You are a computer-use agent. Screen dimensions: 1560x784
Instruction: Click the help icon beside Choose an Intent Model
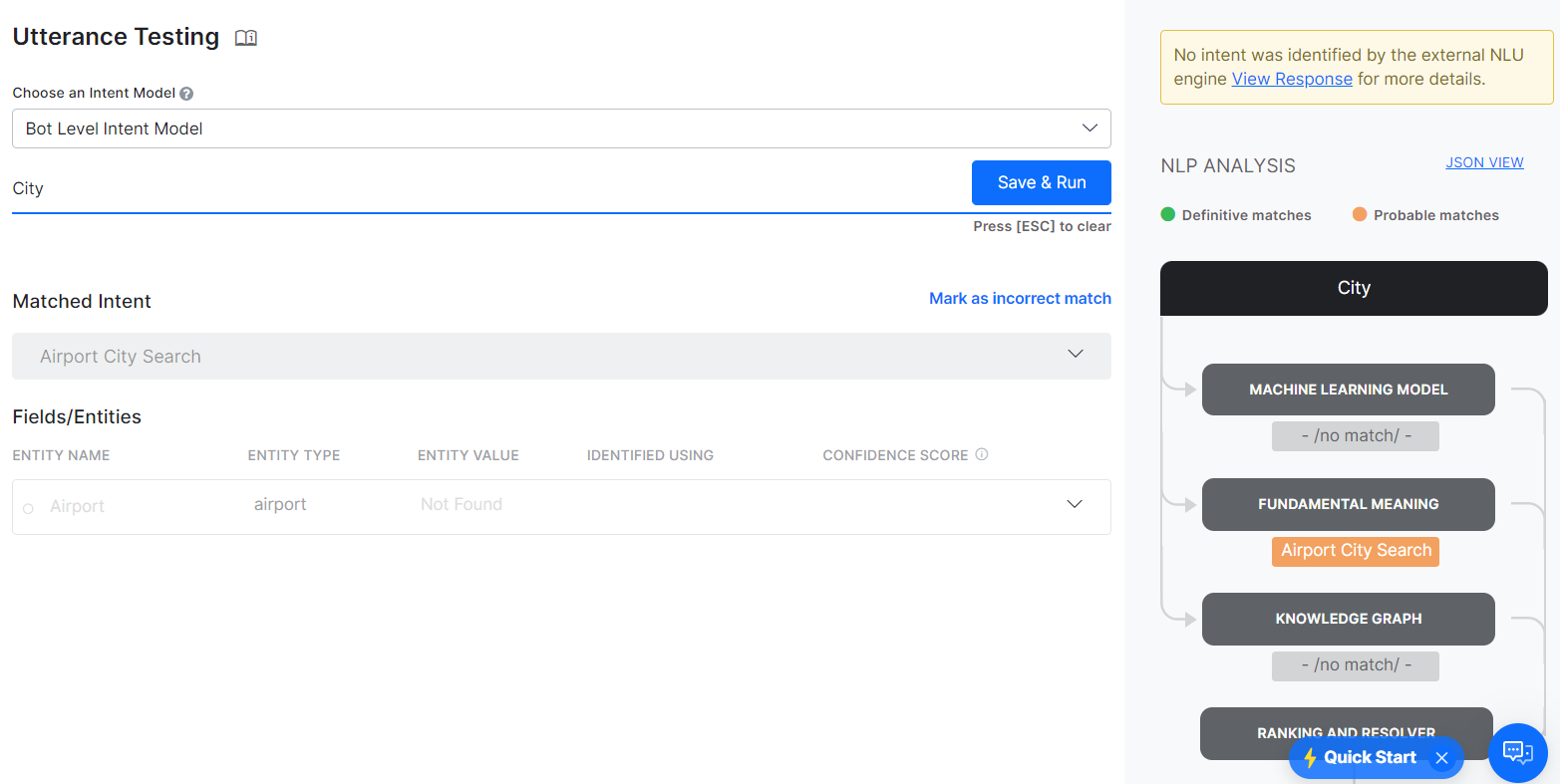click(186, 94)
